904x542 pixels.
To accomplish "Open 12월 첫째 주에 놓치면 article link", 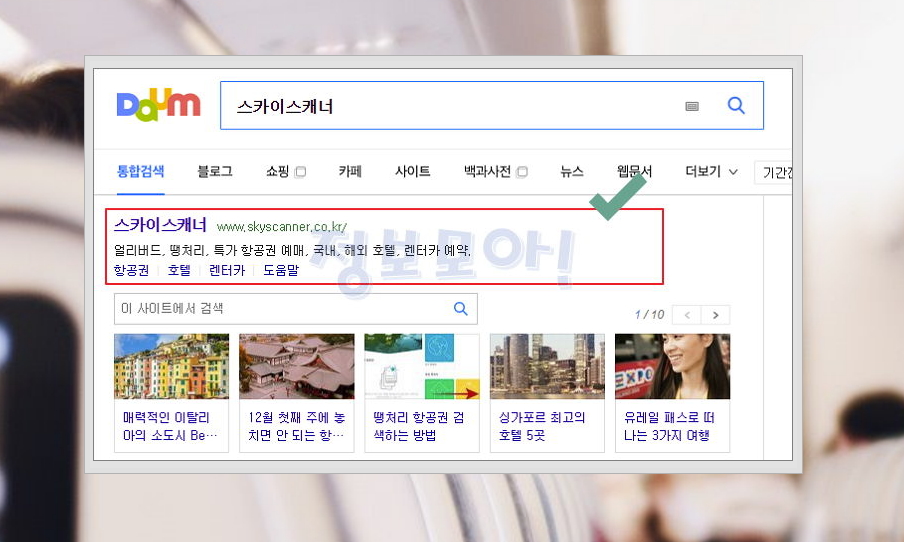I will pos(296,426).
